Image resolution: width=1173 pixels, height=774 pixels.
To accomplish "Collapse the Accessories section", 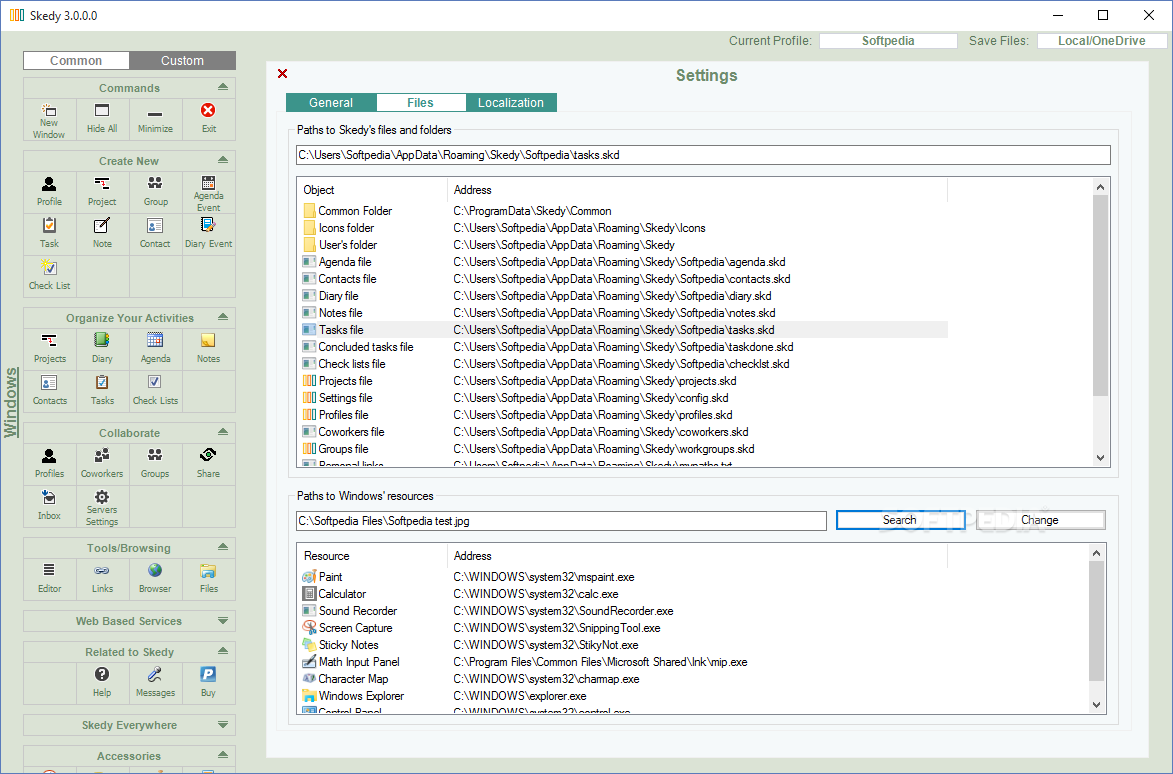I will coord(223,755).
